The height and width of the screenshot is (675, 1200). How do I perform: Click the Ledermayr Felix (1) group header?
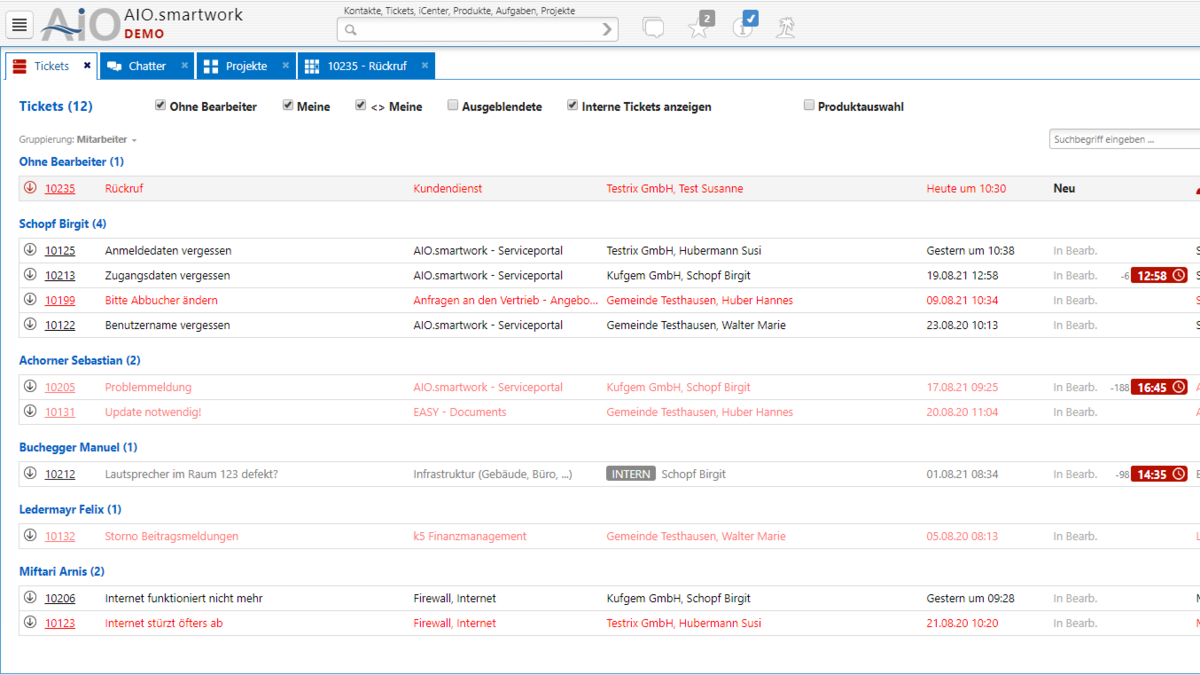click(70, 509)
